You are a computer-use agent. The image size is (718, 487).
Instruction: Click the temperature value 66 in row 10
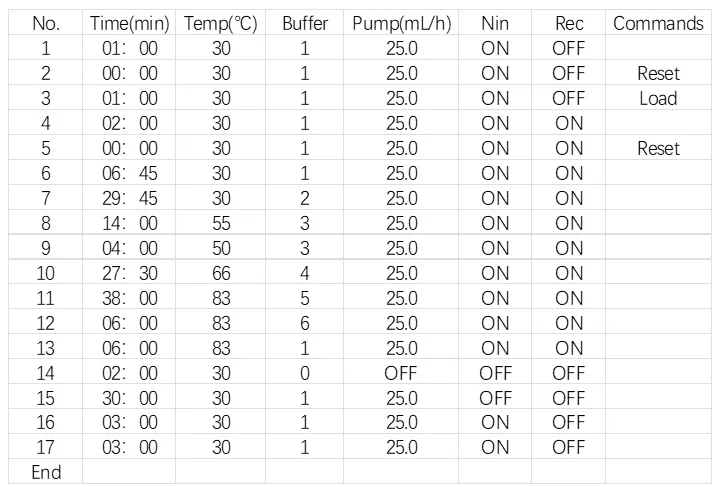click(221, 273)
